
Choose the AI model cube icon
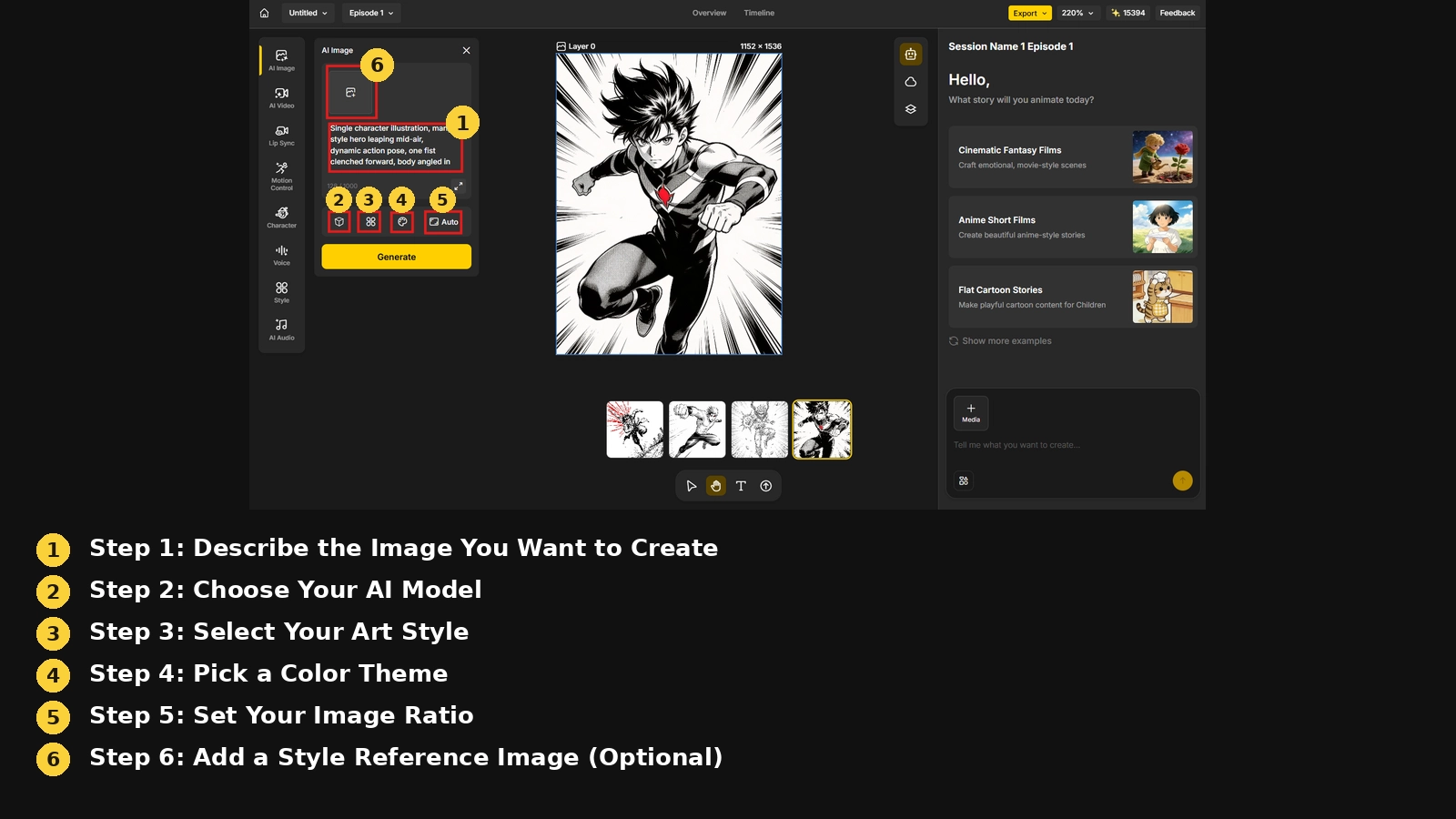339,222
